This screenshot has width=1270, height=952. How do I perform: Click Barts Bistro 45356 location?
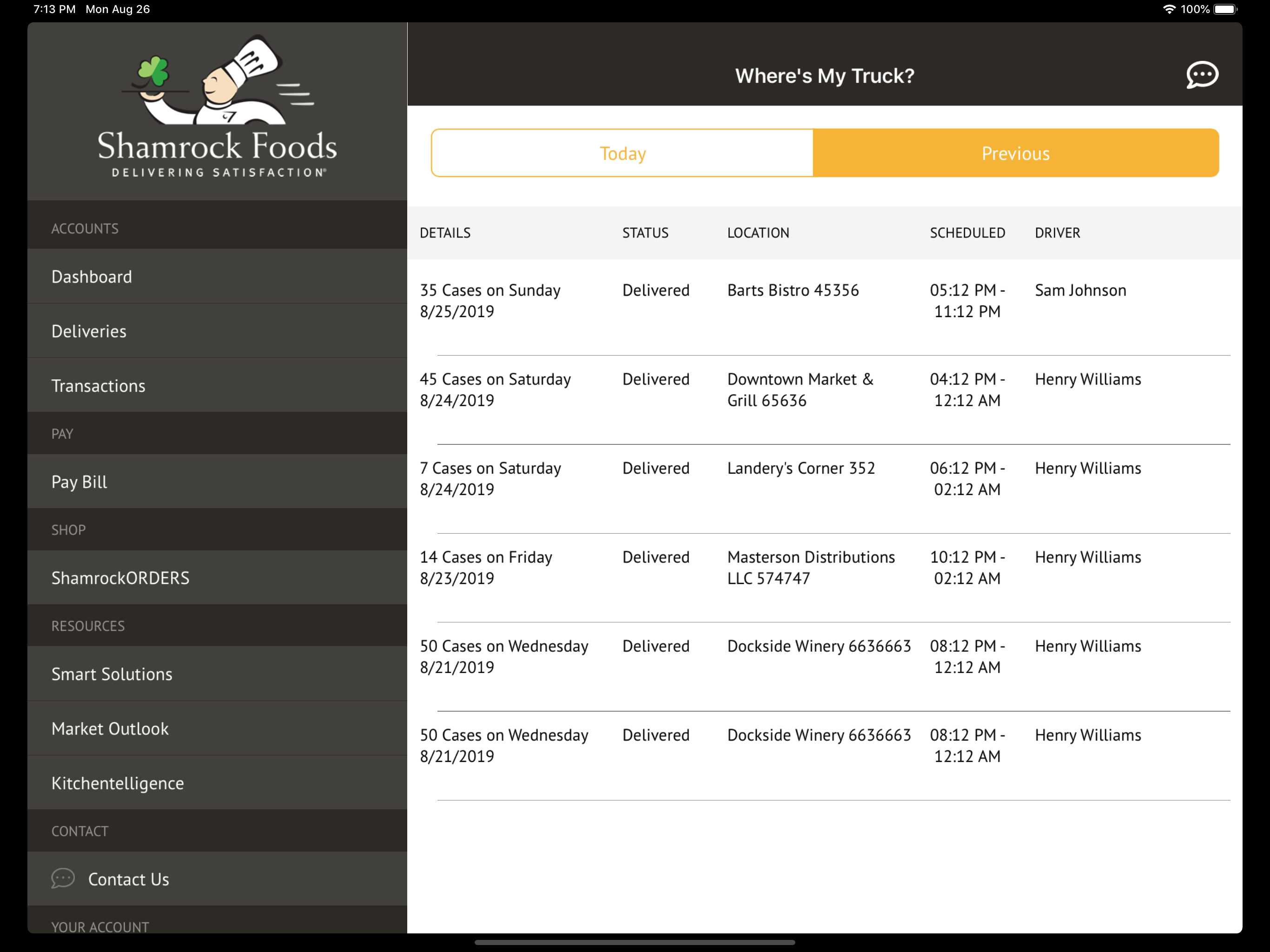pos(793,291)
